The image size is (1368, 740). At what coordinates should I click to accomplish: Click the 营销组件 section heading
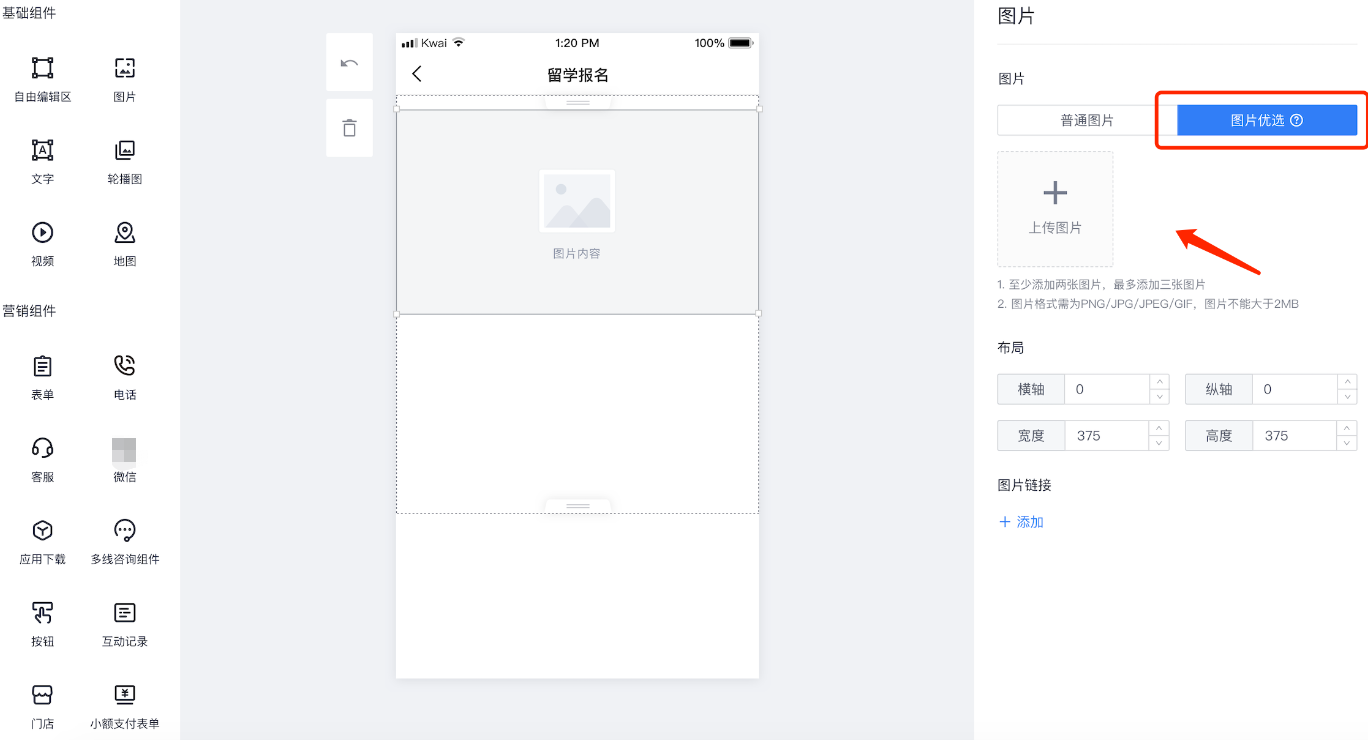(x=30, y=311)
